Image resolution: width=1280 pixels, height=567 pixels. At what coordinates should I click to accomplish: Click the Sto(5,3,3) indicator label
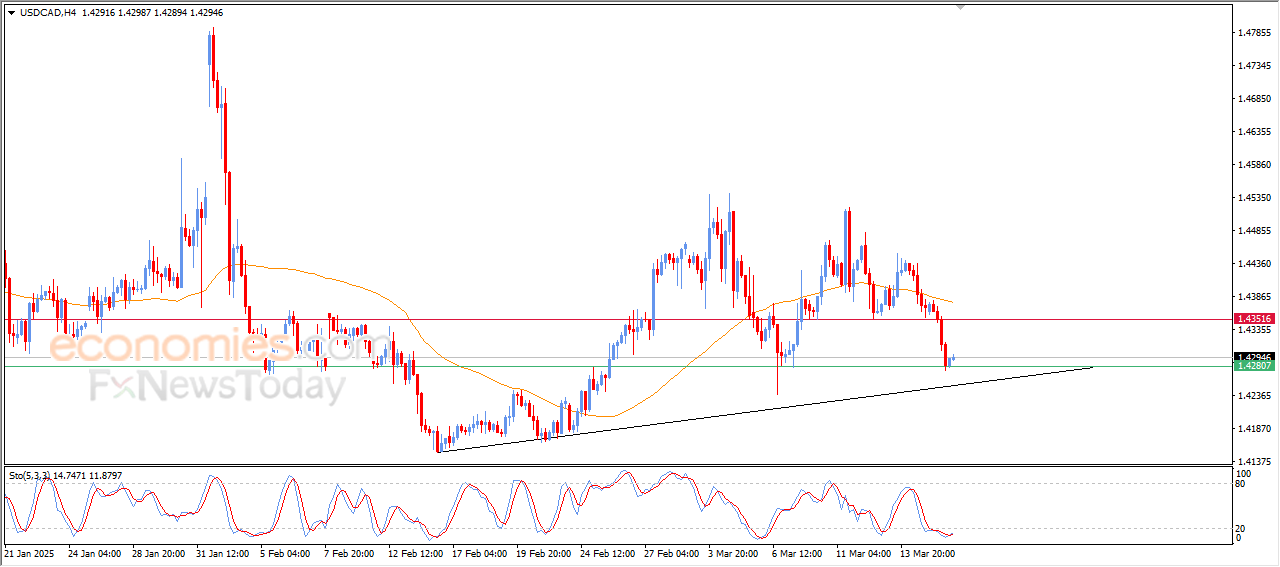(x=31, y=476)
